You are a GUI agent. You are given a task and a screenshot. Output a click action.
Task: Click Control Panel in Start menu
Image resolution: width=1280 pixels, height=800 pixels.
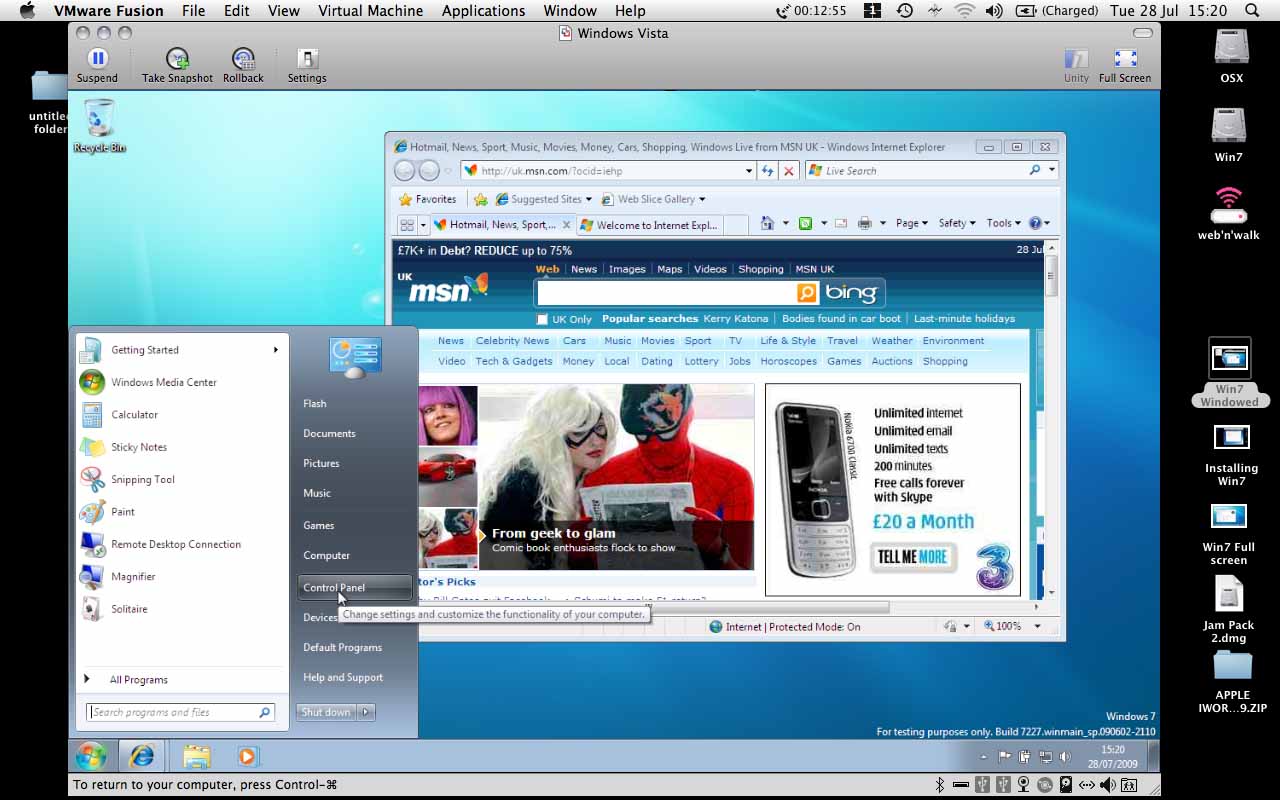(x=334, y=588)
